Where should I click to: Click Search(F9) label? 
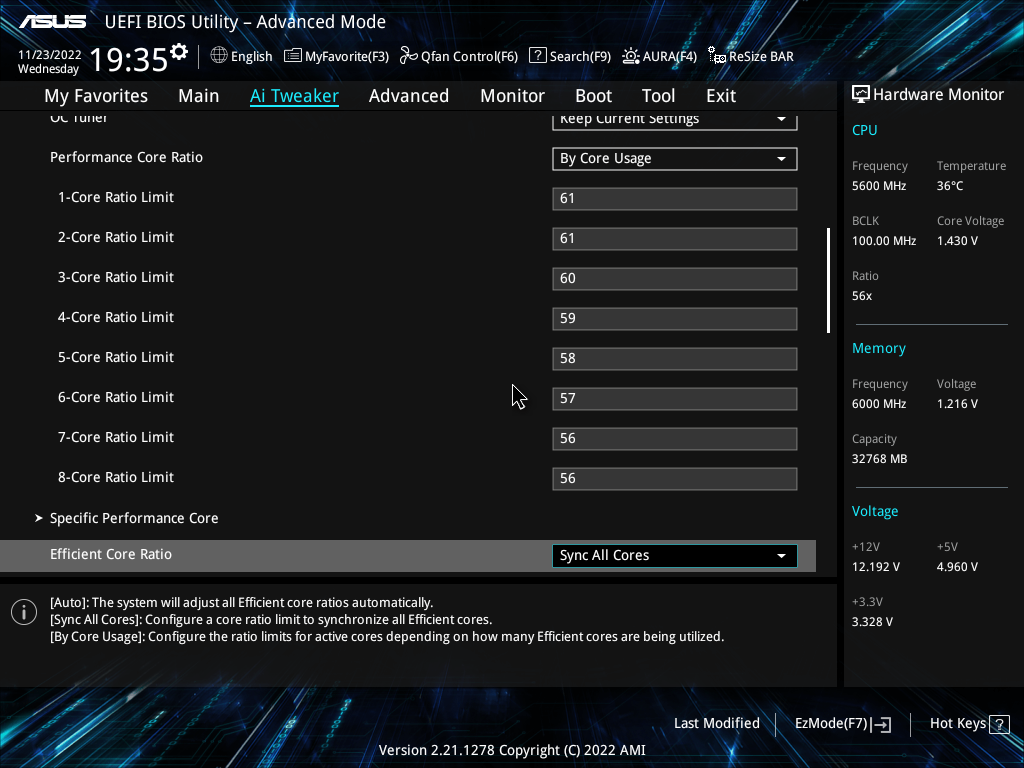tap(580, 57)
